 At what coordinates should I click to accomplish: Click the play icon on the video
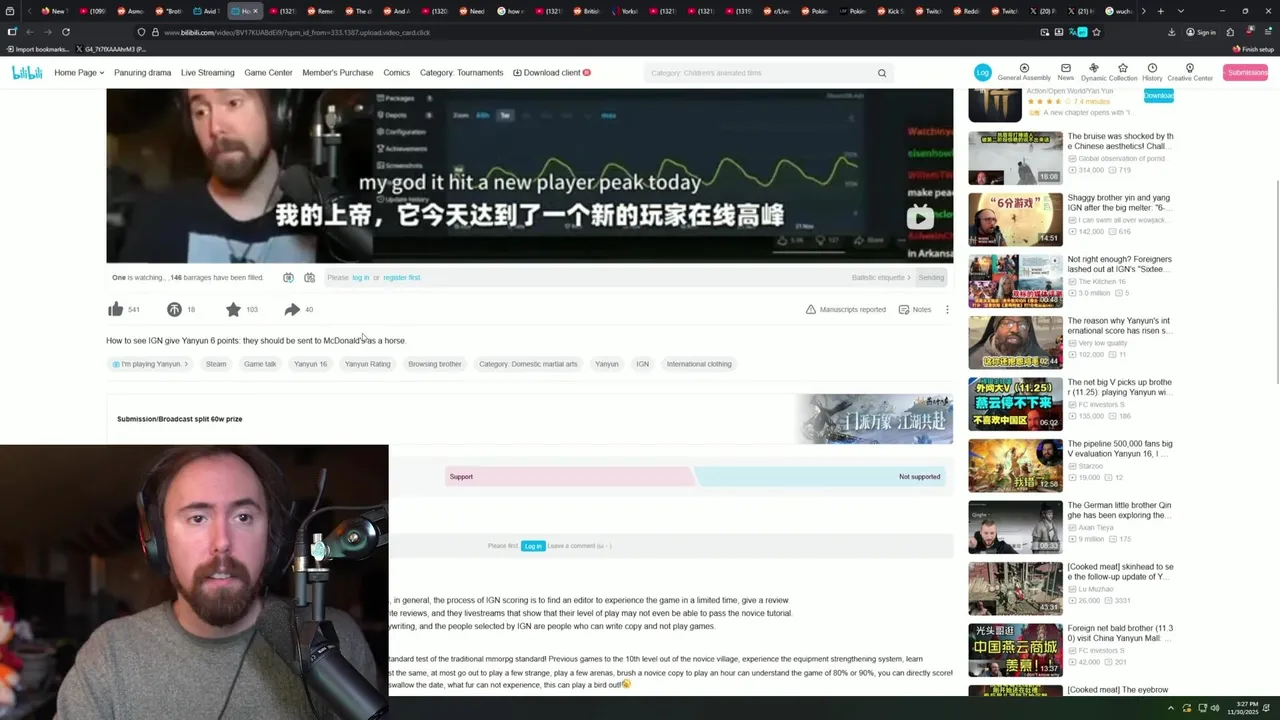(920, 217)
